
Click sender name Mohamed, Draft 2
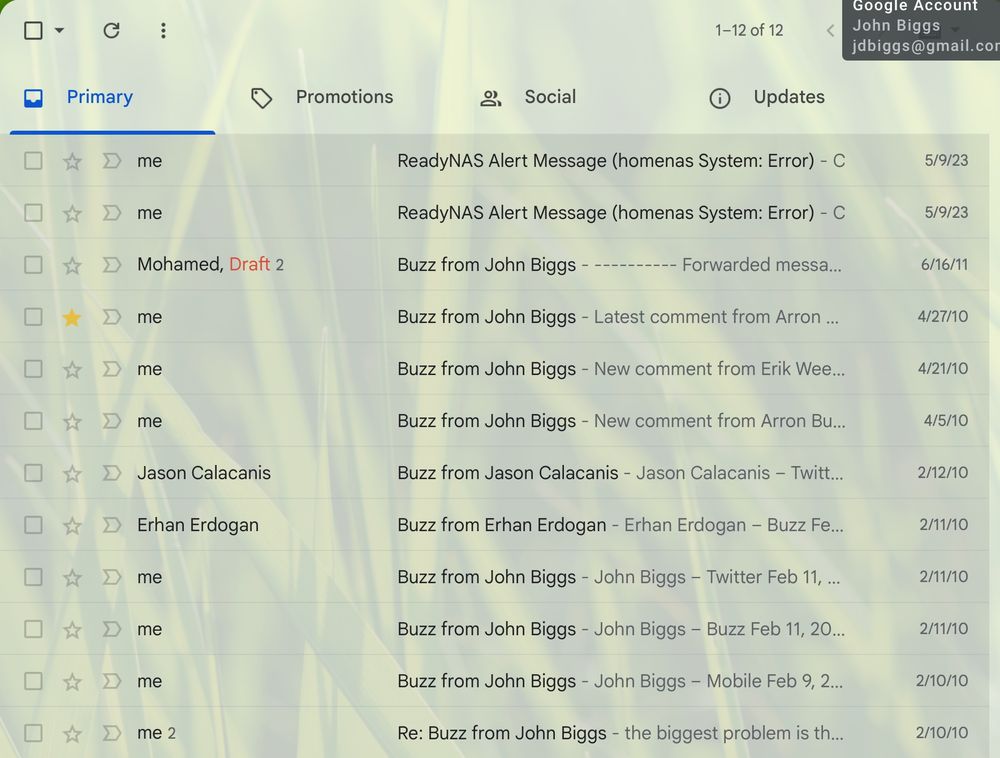click(210, 265)
